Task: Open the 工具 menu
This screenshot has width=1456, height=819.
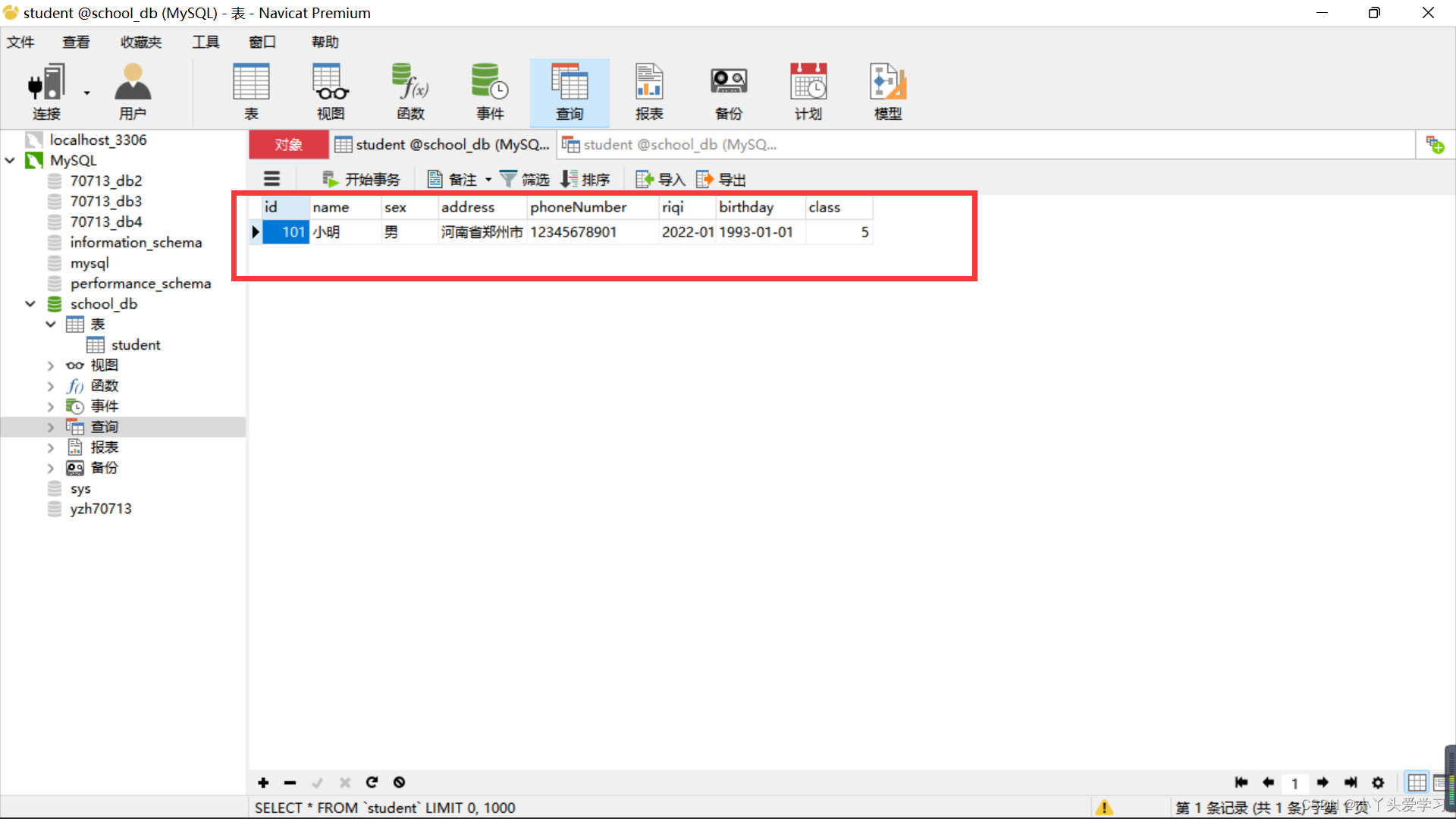Action: [206, 42]
